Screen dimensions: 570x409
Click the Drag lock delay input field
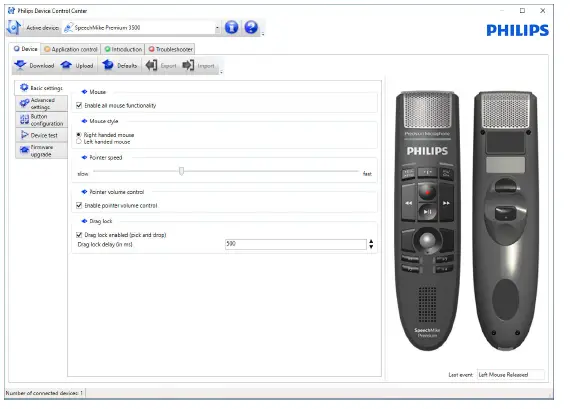(x=296, y=244)
